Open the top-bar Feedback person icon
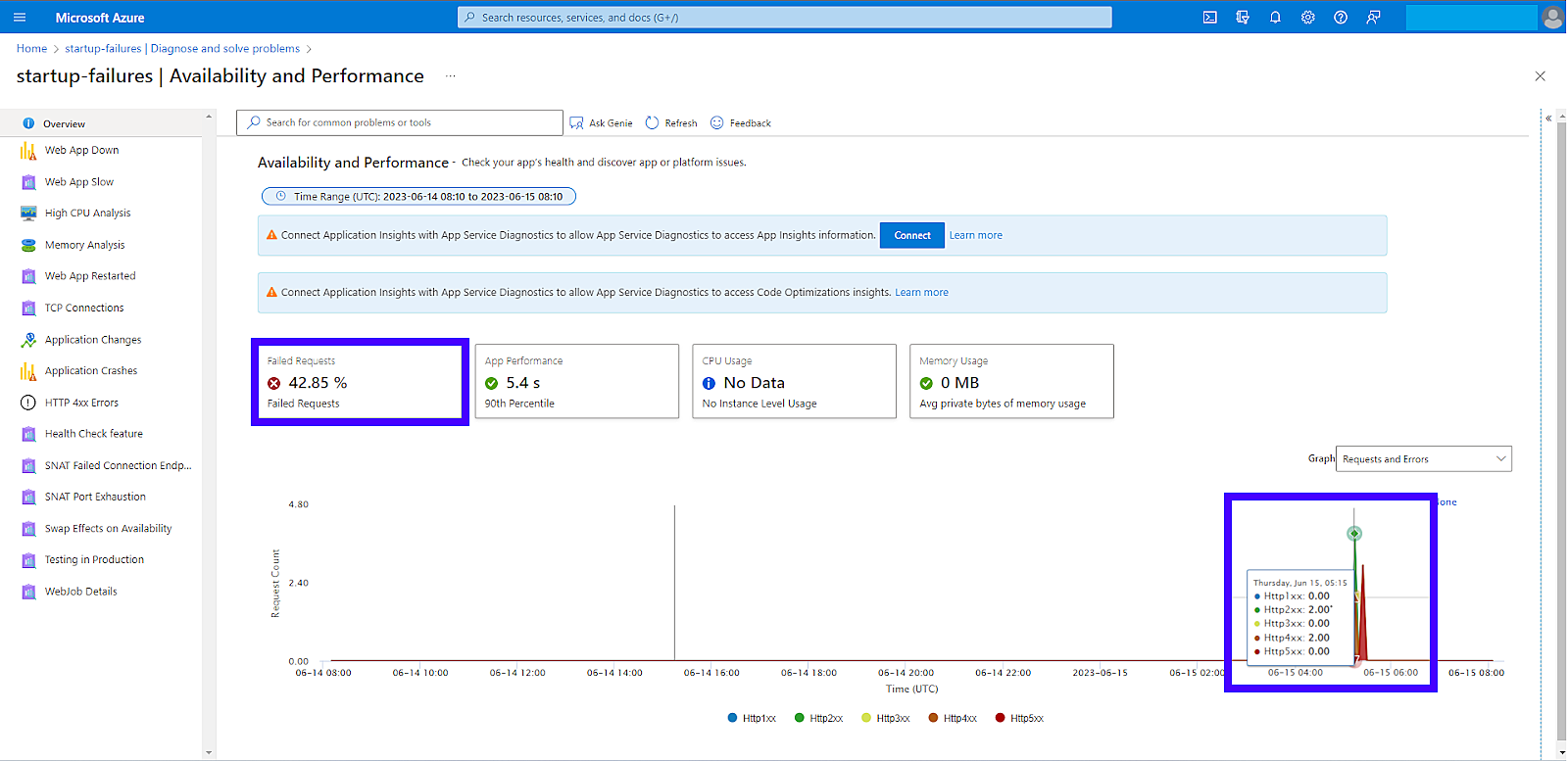Screen dimensions: 1568x761 [x=1373, y=18]
